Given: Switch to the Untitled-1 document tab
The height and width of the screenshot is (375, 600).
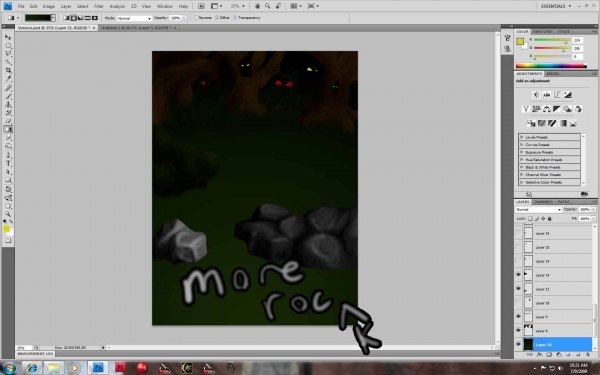Looking at the screenshot, I should tap(138, 28).
